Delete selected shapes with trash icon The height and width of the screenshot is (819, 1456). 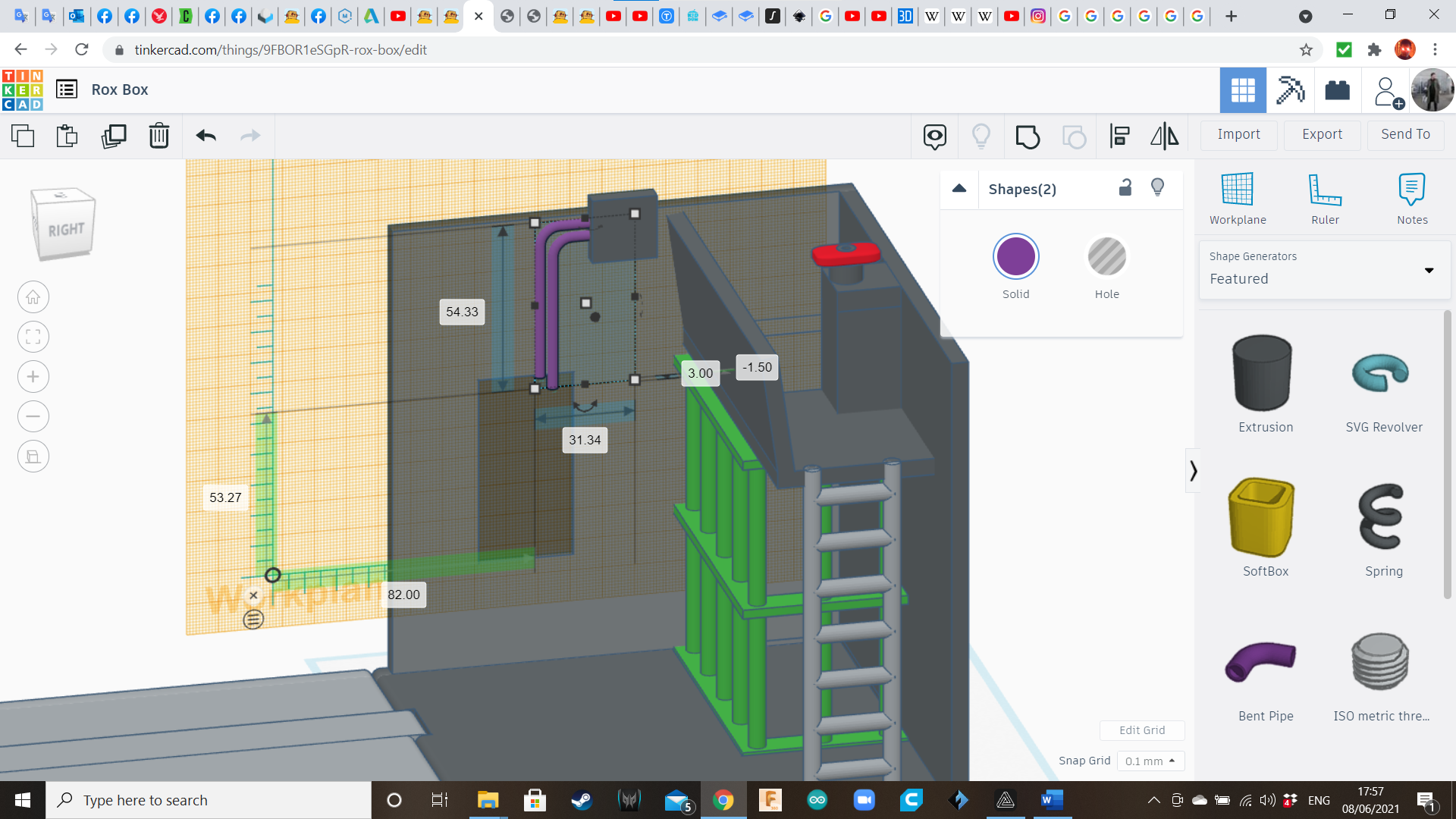tap(159, 136)
